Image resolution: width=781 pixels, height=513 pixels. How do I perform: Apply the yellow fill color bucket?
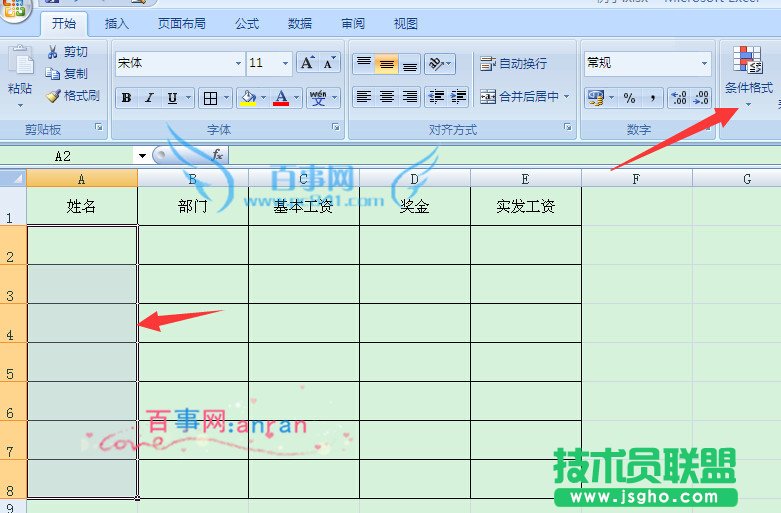(248, 98)
